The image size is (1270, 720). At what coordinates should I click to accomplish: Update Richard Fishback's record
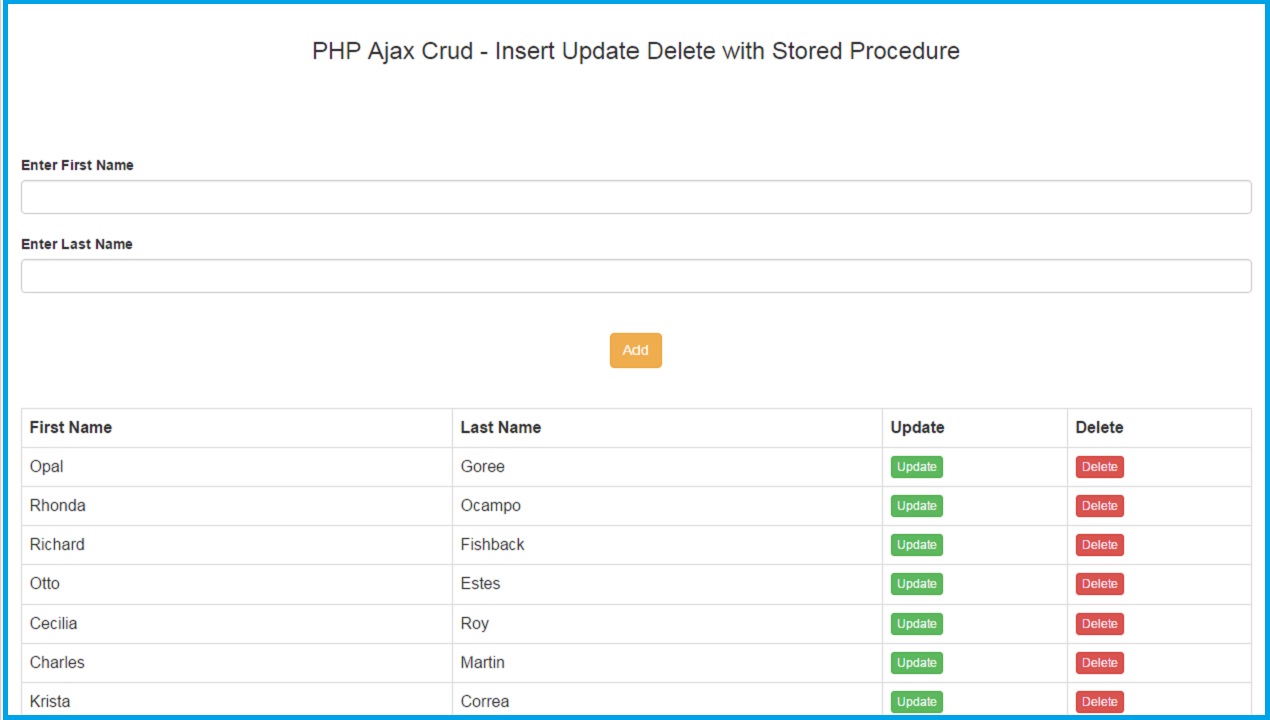916,544
